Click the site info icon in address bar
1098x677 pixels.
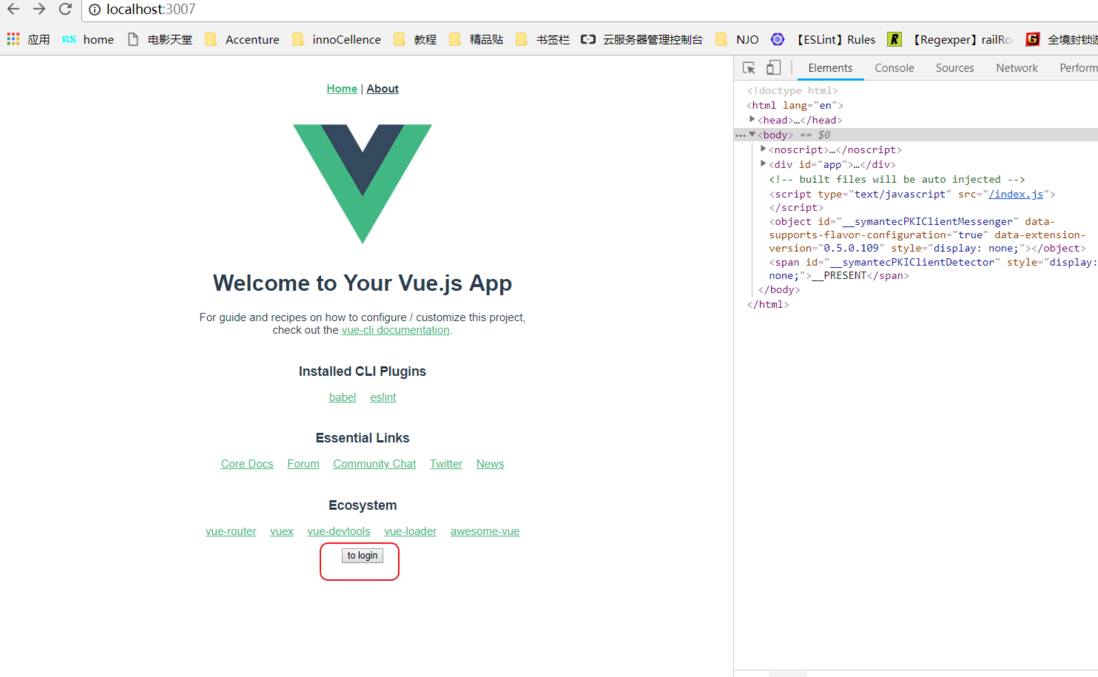[x=95, y=10]
